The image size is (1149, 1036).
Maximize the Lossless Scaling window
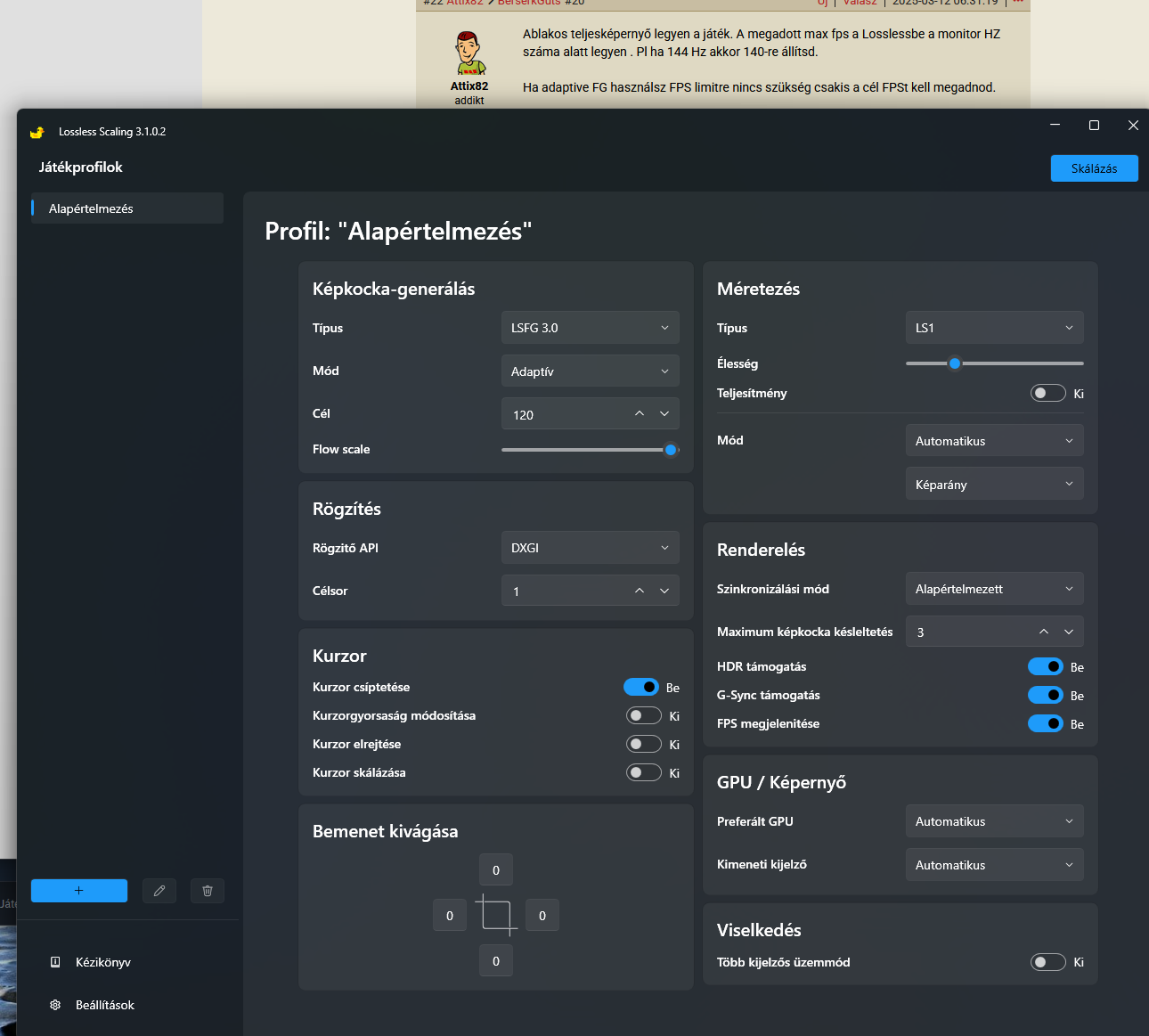point(1095,126)
